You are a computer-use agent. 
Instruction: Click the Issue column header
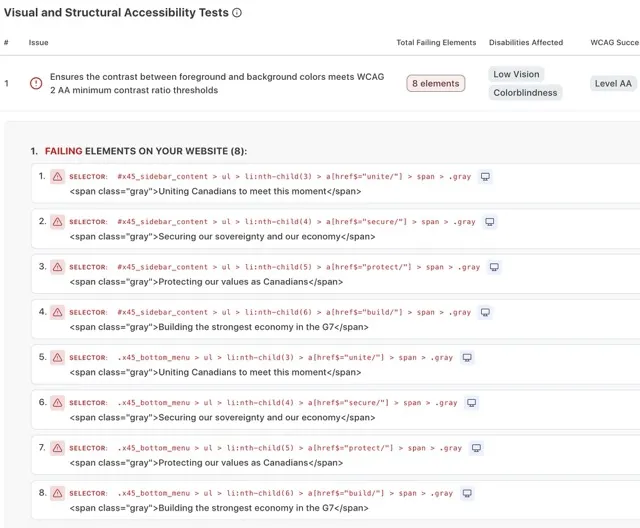click(x=38, y=43)
